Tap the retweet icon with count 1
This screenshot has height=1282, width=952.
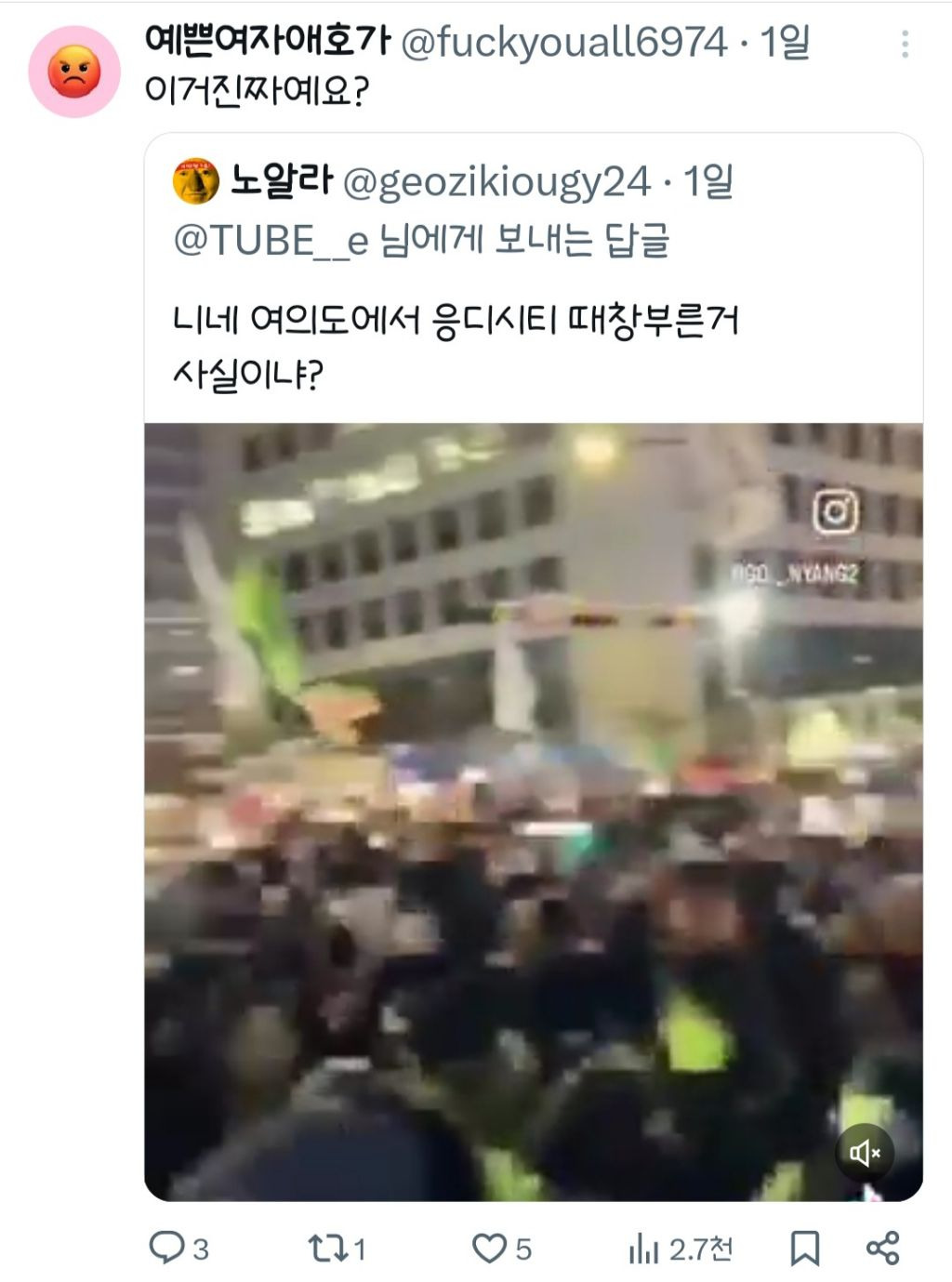click(325, 1248)
